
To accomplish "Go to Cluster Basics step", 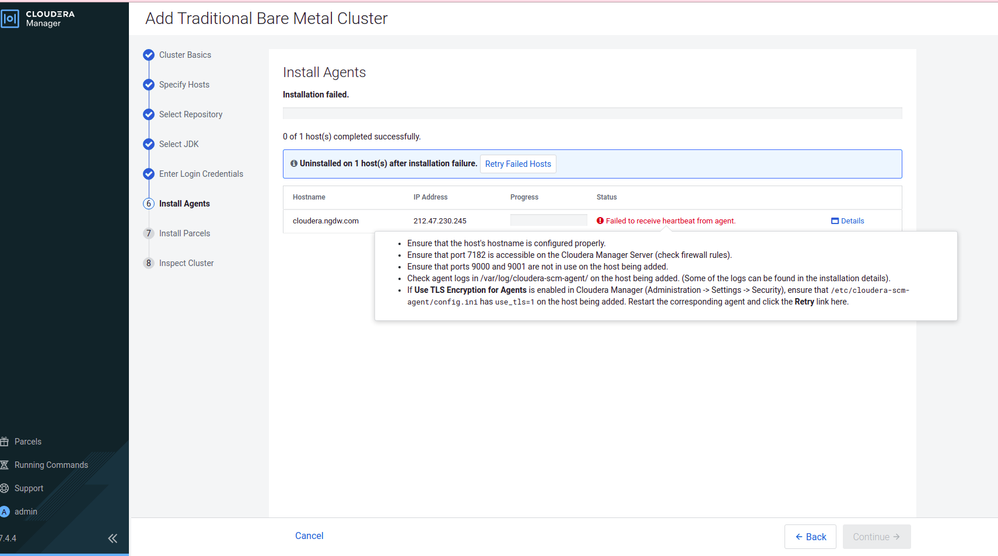I will pos(185,55).
